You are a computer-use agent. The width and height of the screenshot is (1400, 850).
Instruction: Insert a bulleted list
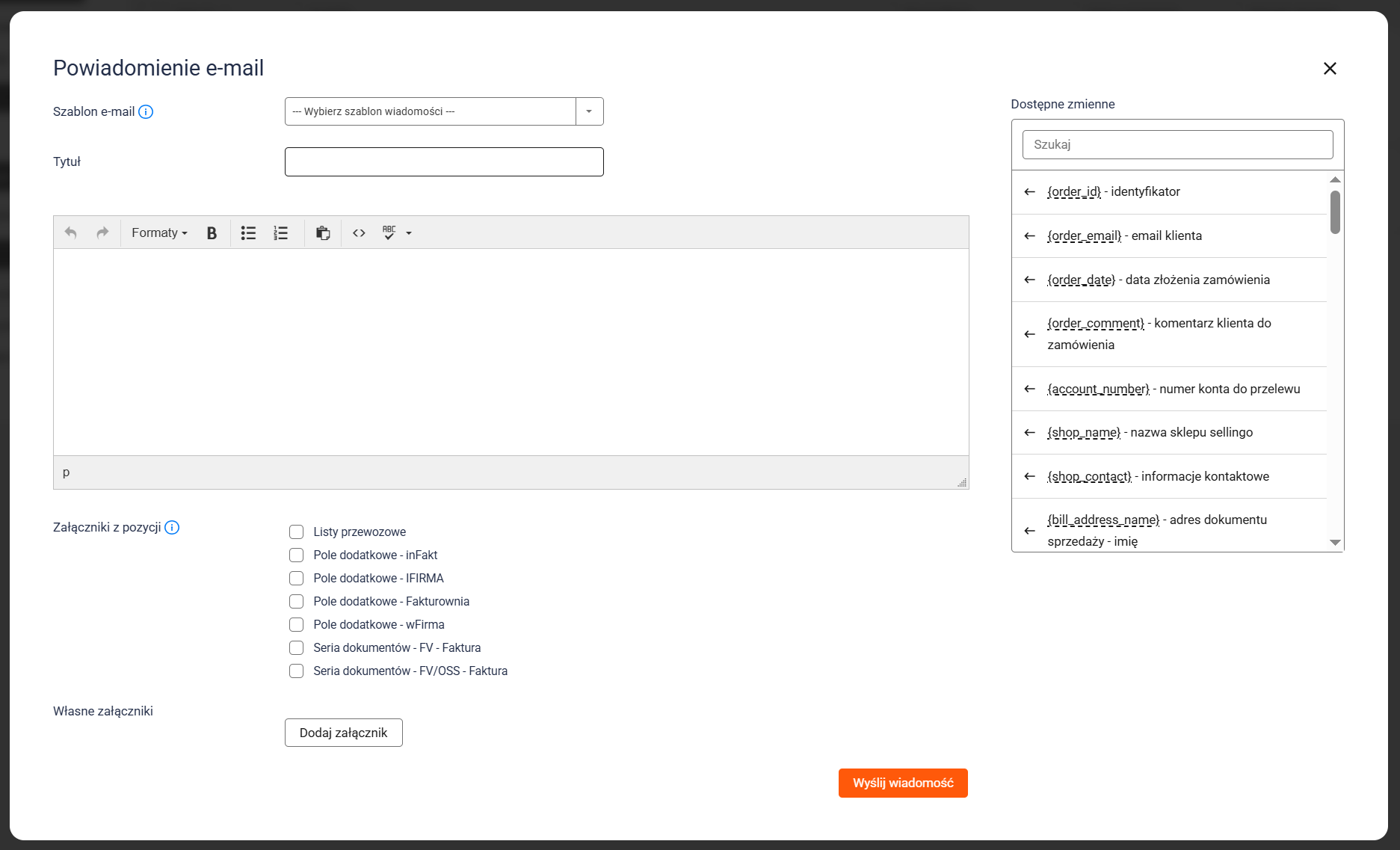248,233
